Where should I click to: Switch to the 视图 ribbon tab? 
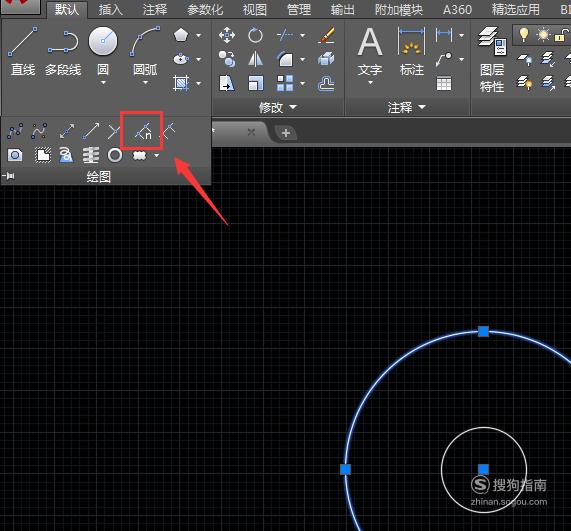255,10
